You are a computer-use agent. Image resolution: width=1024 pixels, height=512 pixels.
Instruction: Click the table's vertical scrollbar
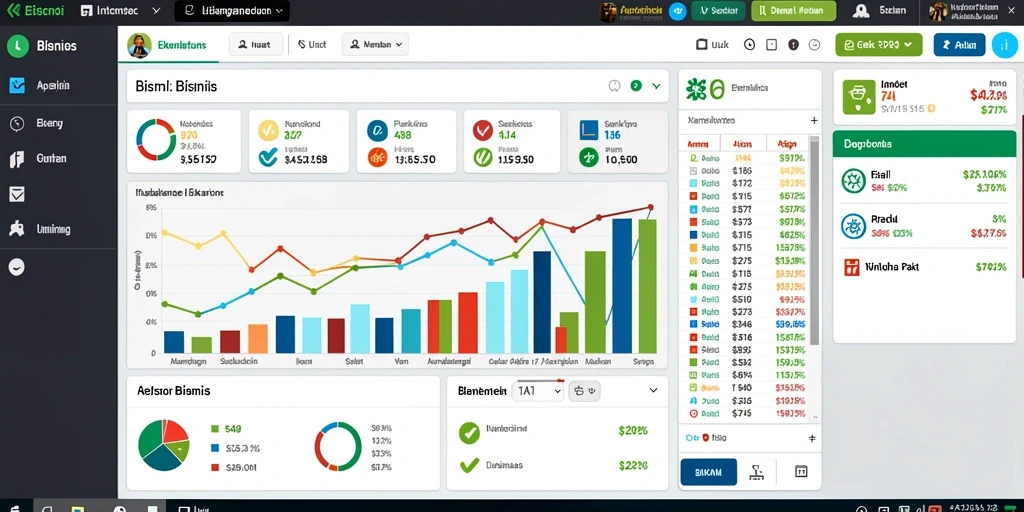tap(814, 240)
